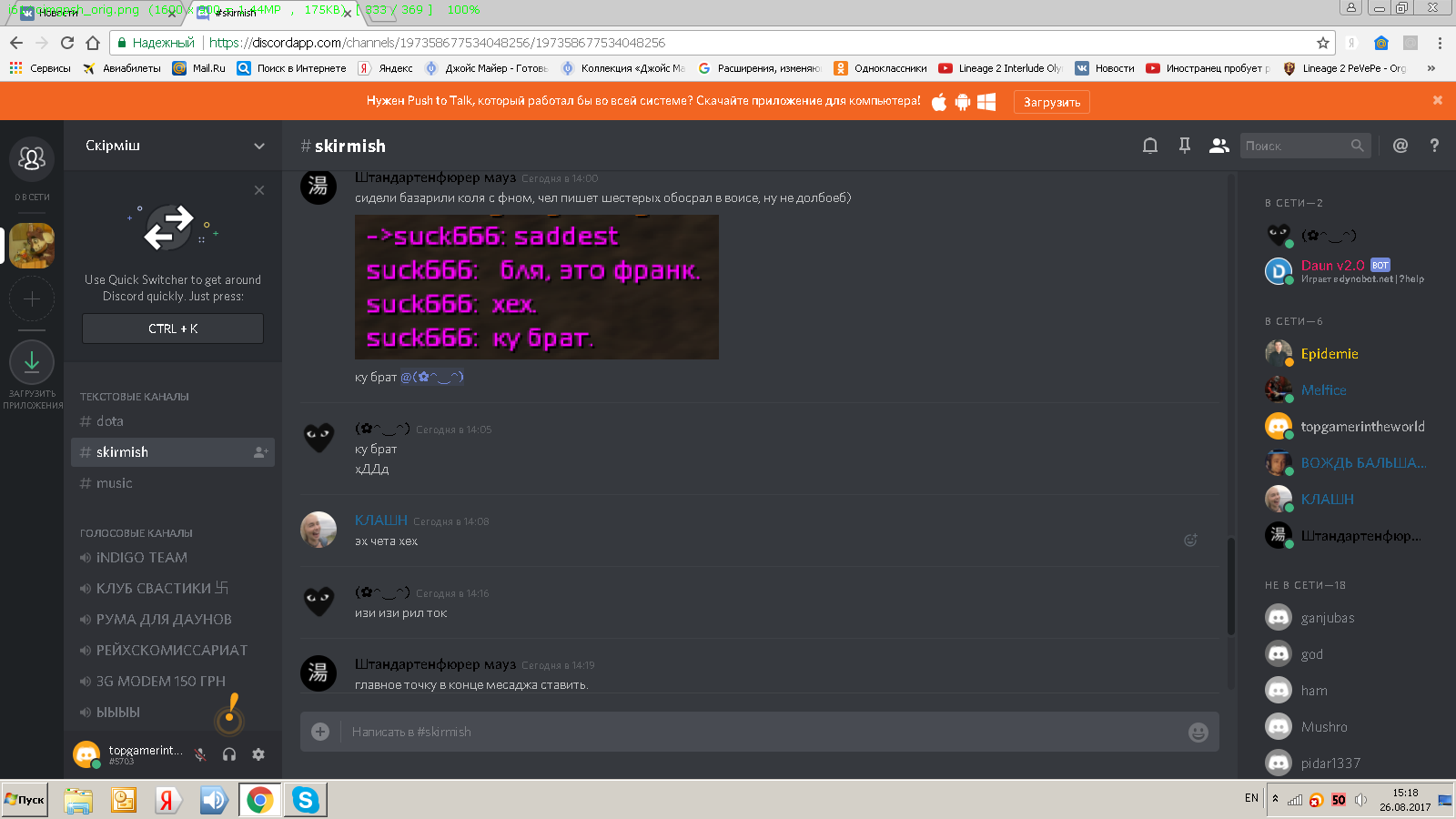Open the emoji picker in message box
The width and height of the screenshot is (1456, 819).
click(x=1198, y=733)
